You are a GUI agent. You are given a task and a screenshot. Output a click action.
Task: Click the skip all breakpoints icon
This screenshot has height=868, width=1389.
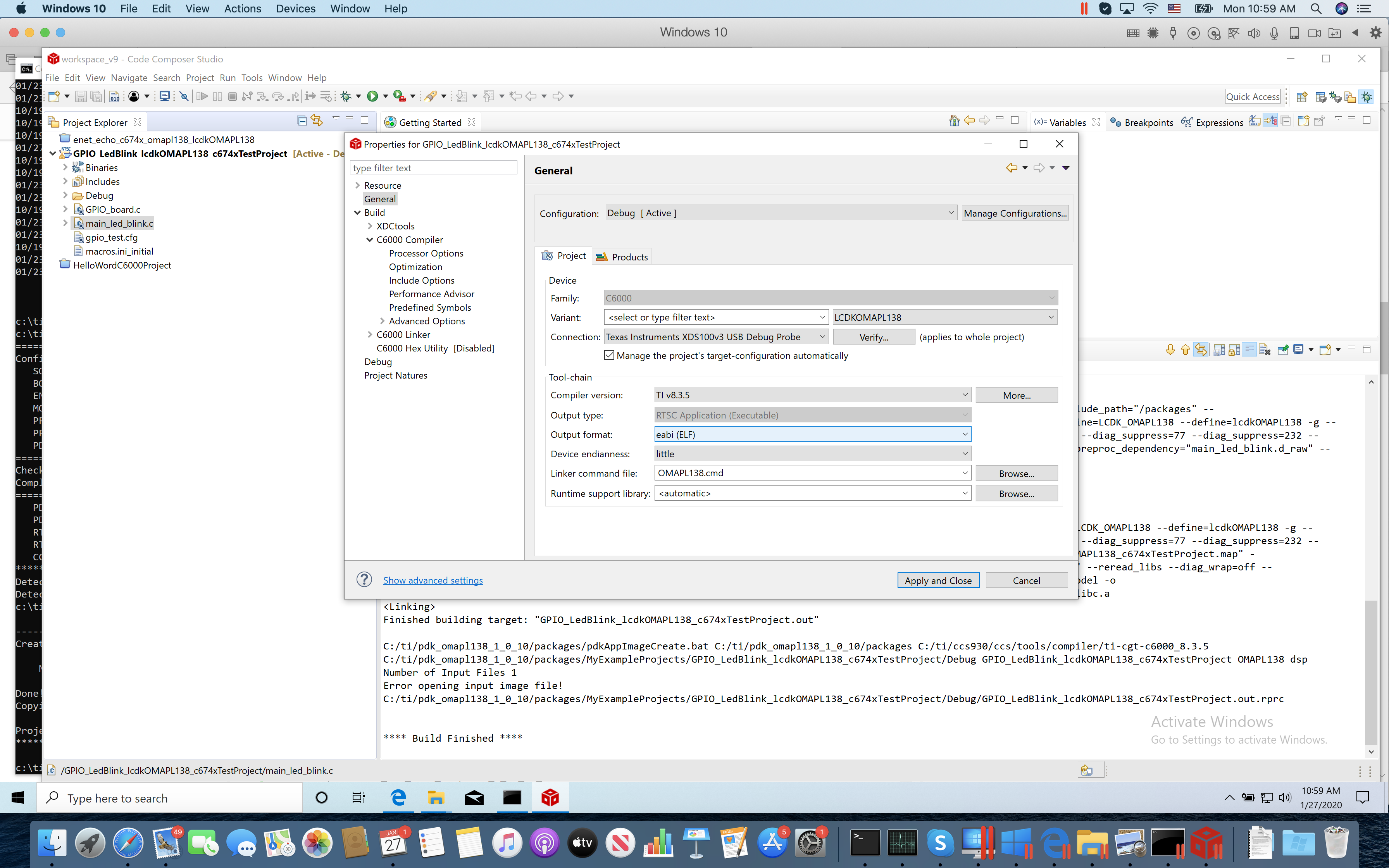click(184, 96)
